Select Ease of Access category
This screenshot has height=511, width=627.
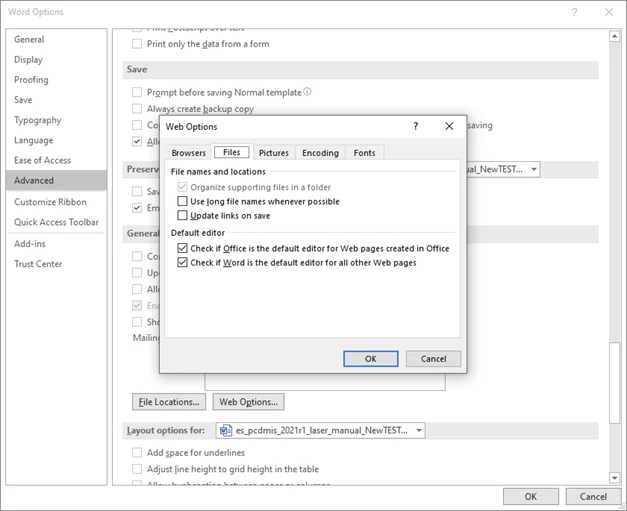coord(56,160)
